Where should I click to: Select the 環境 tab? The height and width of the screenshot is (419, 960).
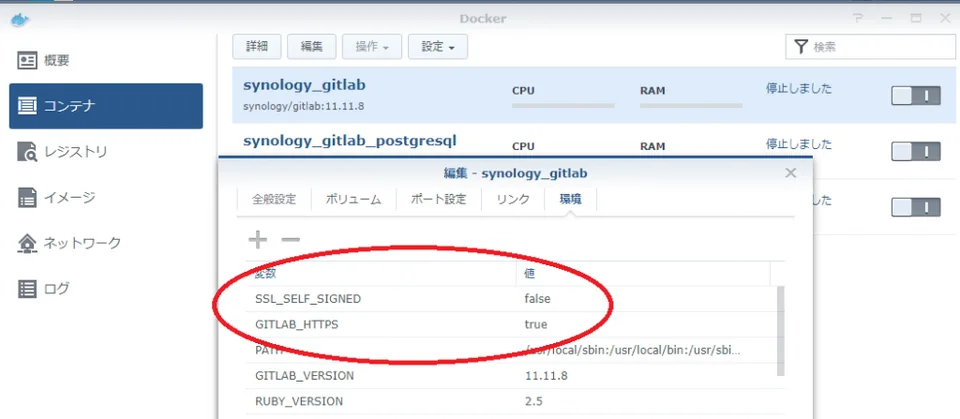point(571,200)
